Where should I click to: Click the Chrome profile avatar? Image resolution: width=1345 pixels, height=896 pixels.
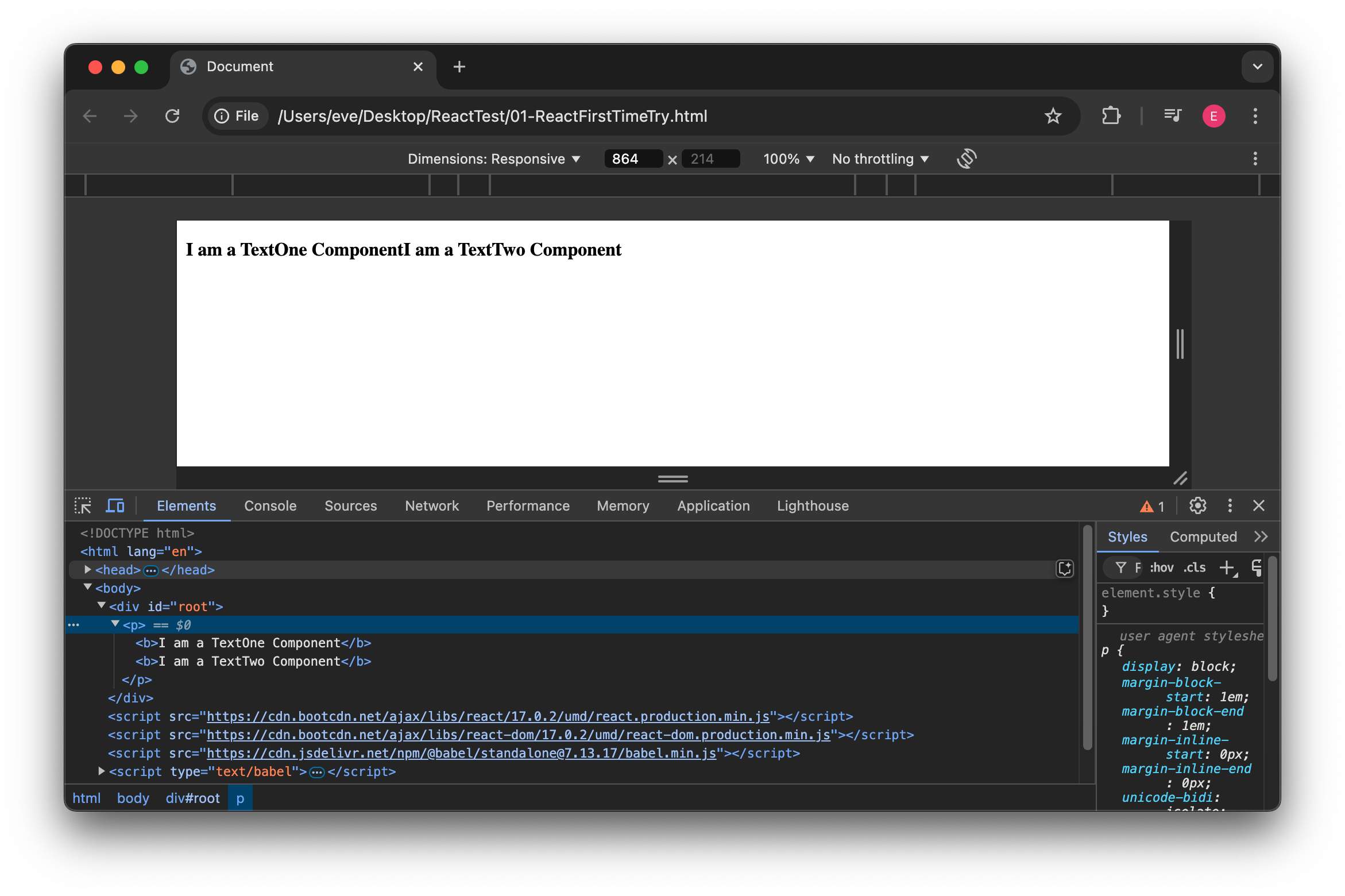[x=1213, y=116]
